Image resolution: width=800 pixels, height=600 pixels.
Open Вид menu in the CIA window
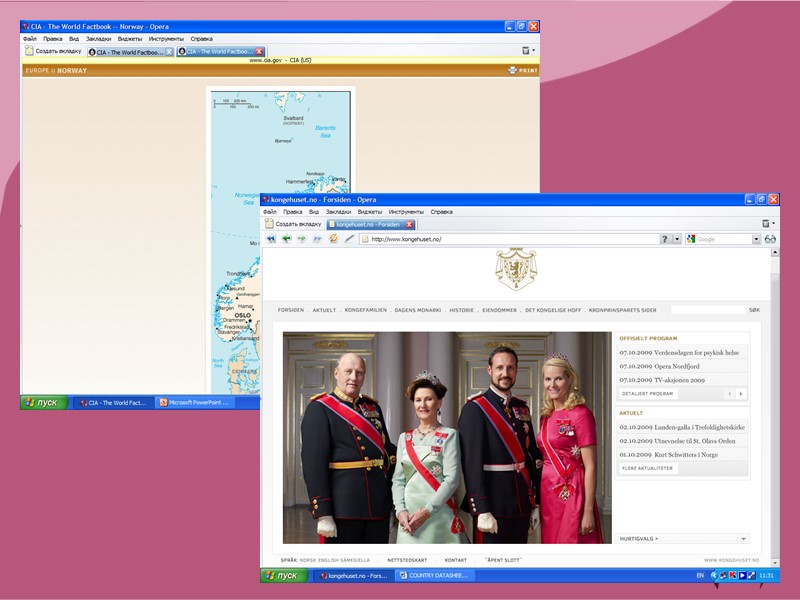coord(74,39)
